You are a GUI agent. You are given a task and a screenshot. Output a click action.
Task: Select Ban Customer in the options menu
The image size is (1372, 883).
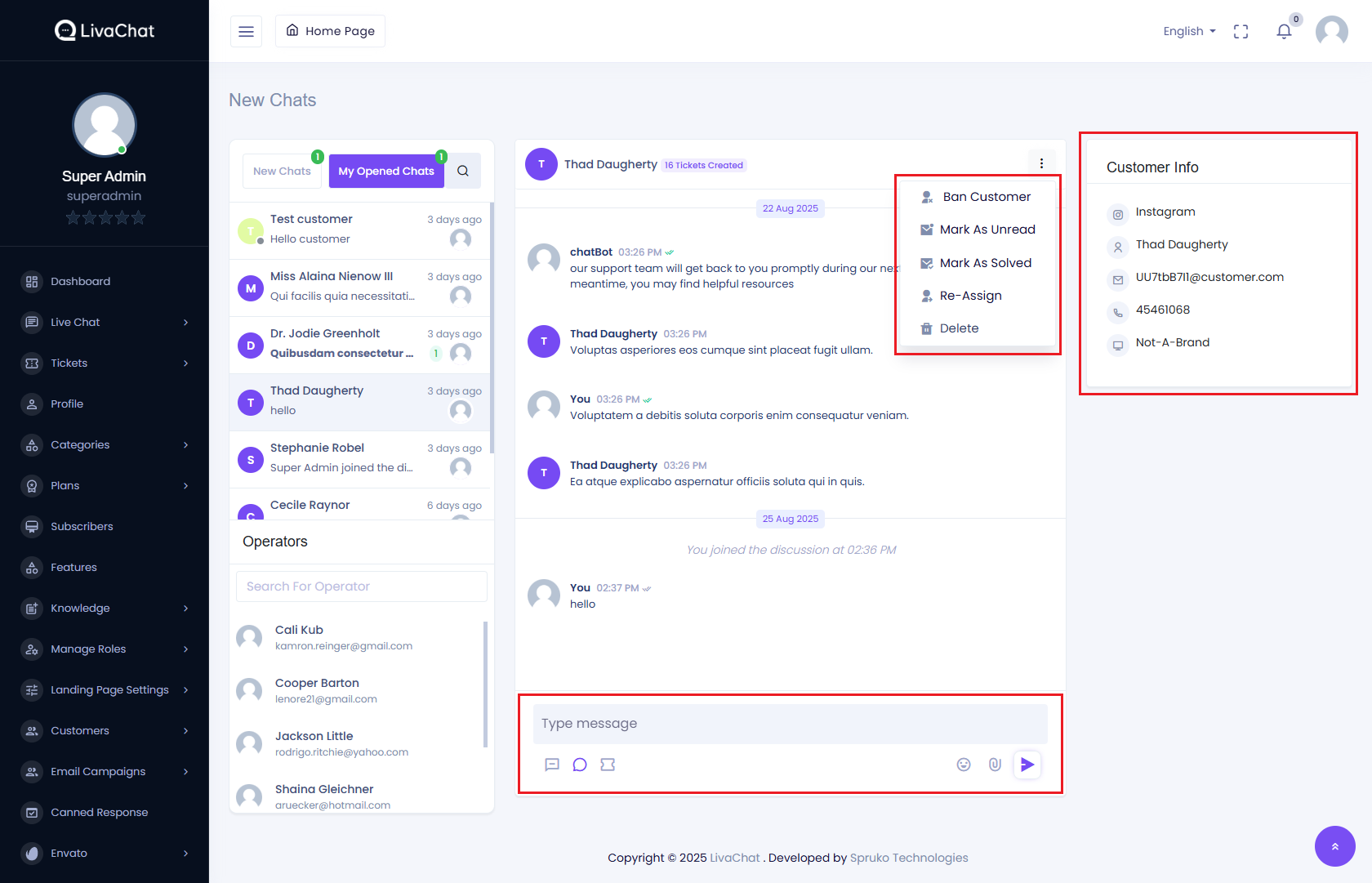(986, 197)
